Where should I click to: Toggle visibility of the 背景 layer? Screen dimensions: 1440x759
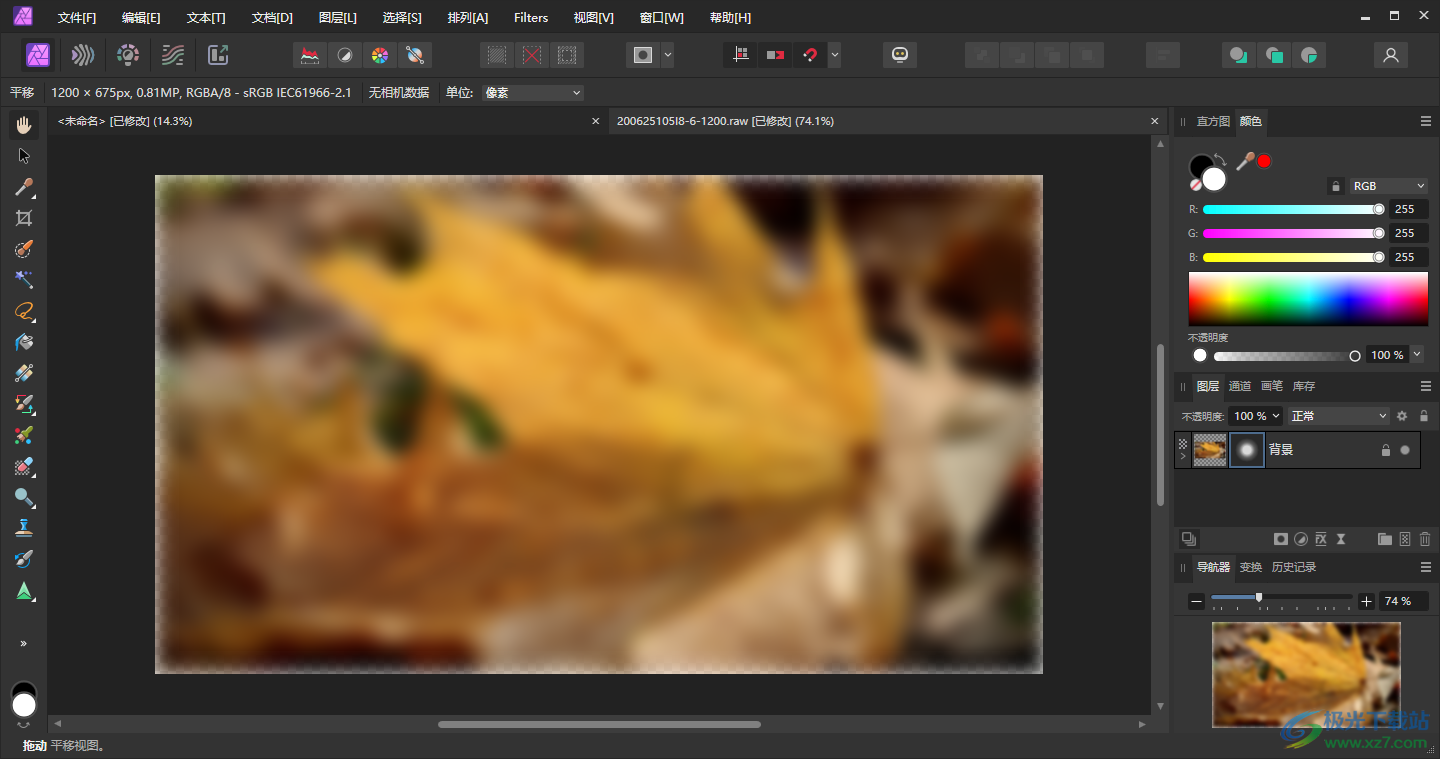1405,450
